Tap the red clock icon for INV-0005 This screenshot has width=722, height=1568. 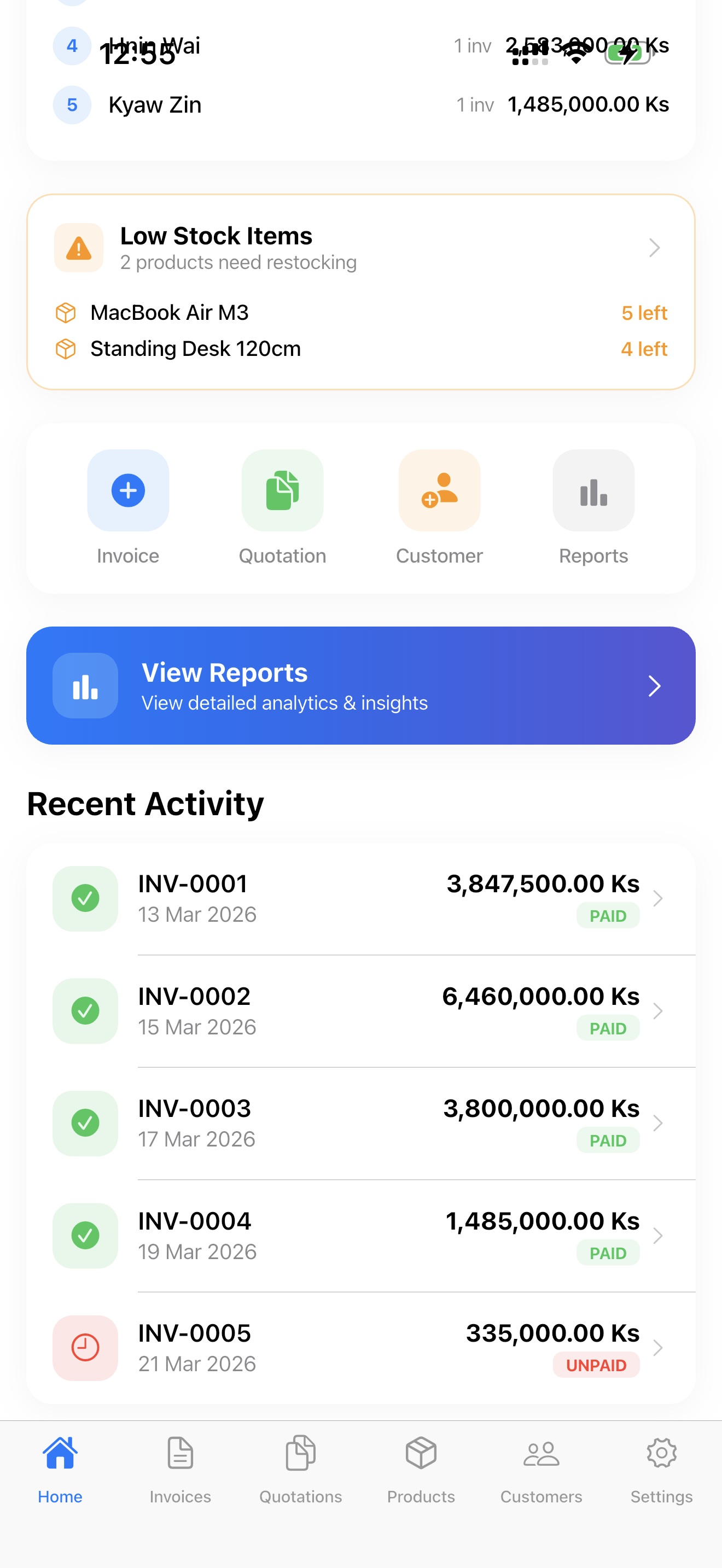tap(85, 1348)
